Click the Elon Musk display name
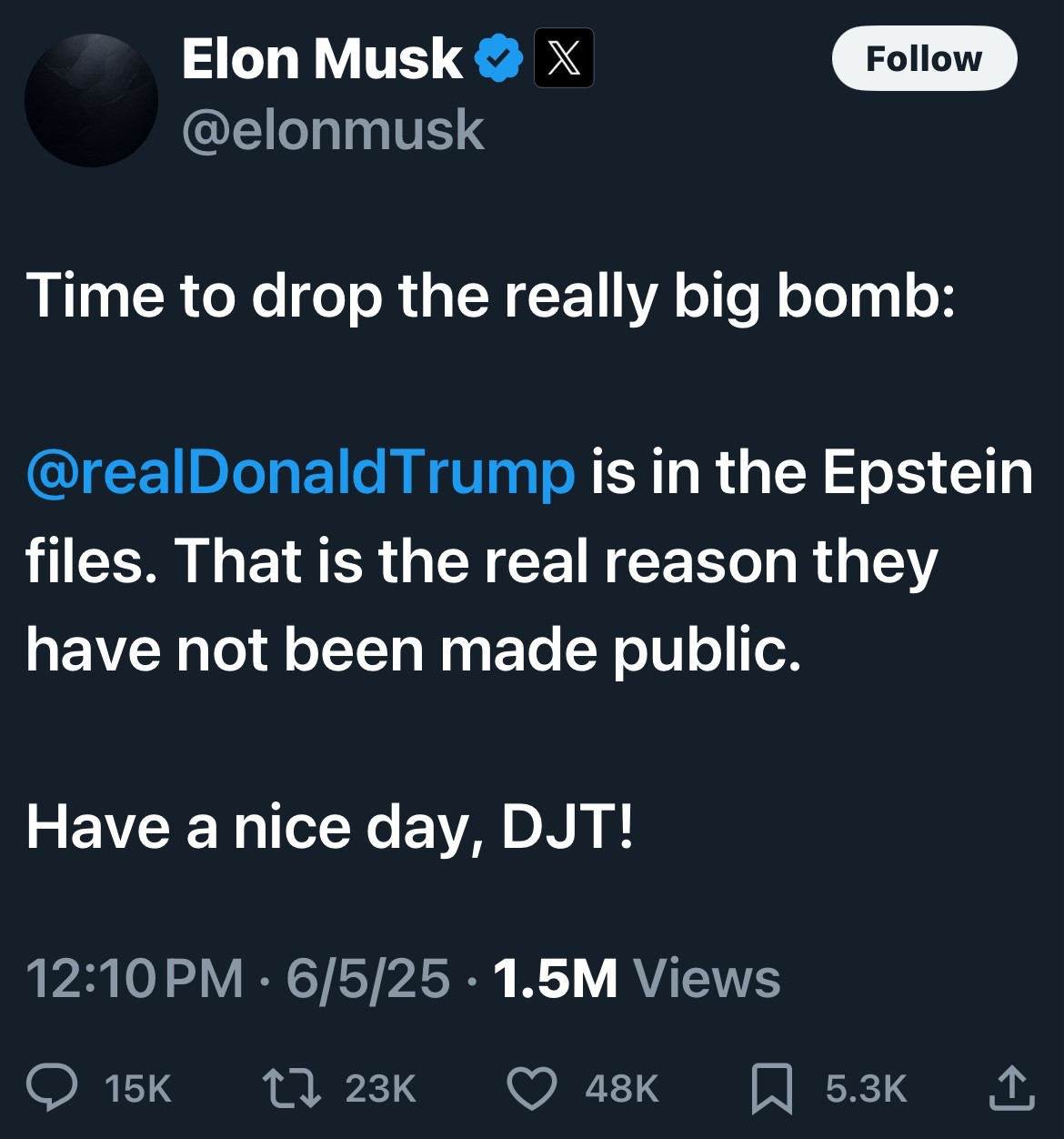This screenshot has height=1139, width=1064. 322,59
